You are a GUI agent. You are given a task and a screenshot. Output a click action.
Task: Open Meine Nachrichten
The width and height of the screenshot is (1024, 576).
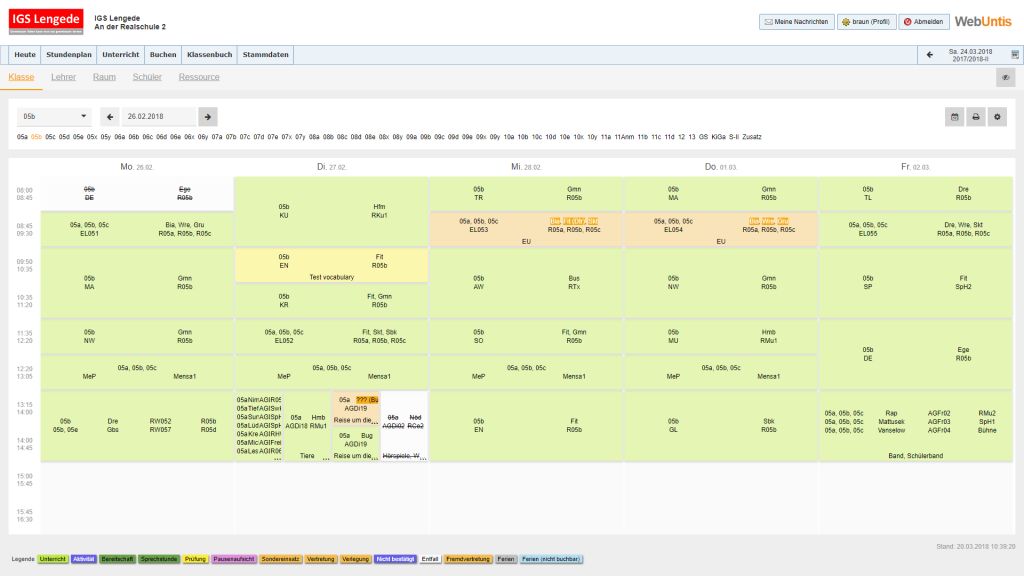coord(795,21)
